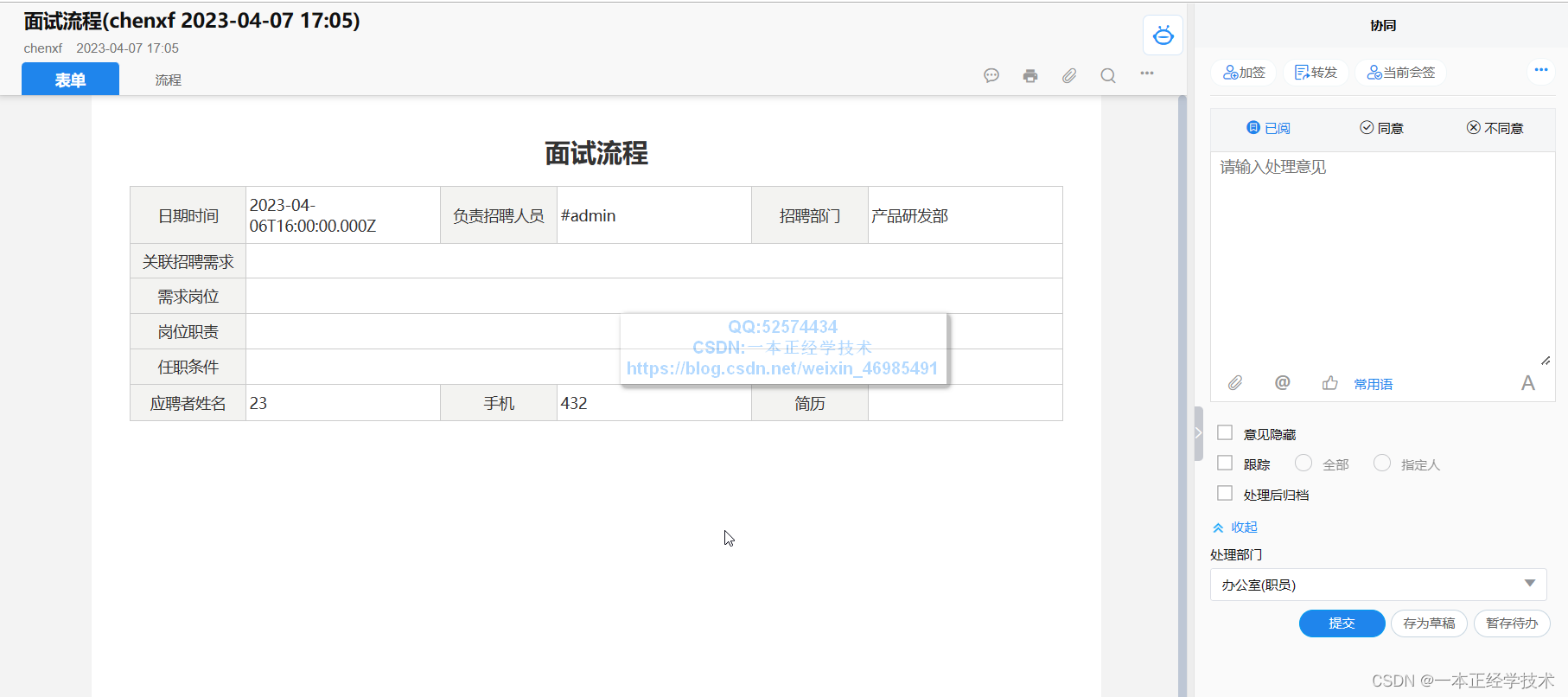Click the 岗位职责 label cell
This screenshot has height=697, width=1568.
coord(188,331)
